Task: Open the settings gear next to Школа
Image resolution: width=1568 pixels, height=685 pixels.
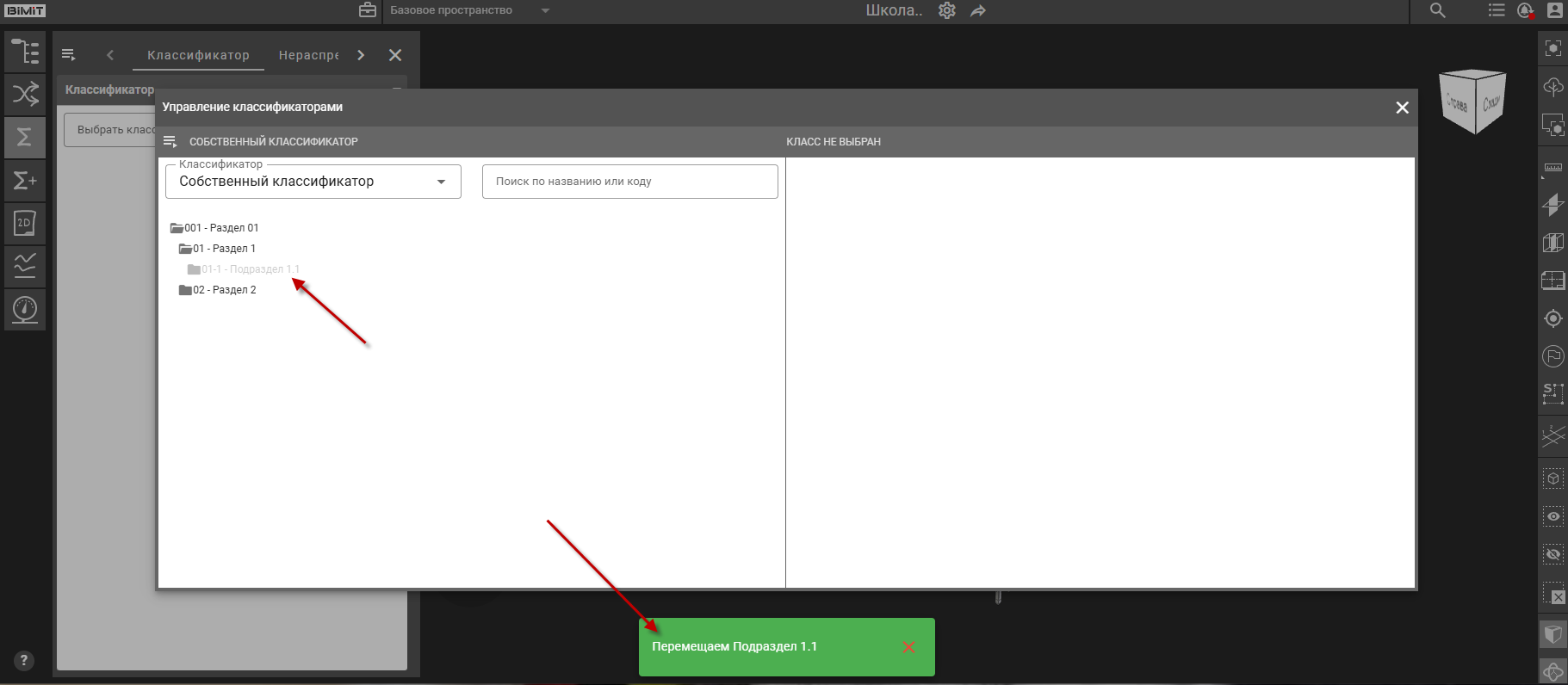Action: tap(947, 11)
